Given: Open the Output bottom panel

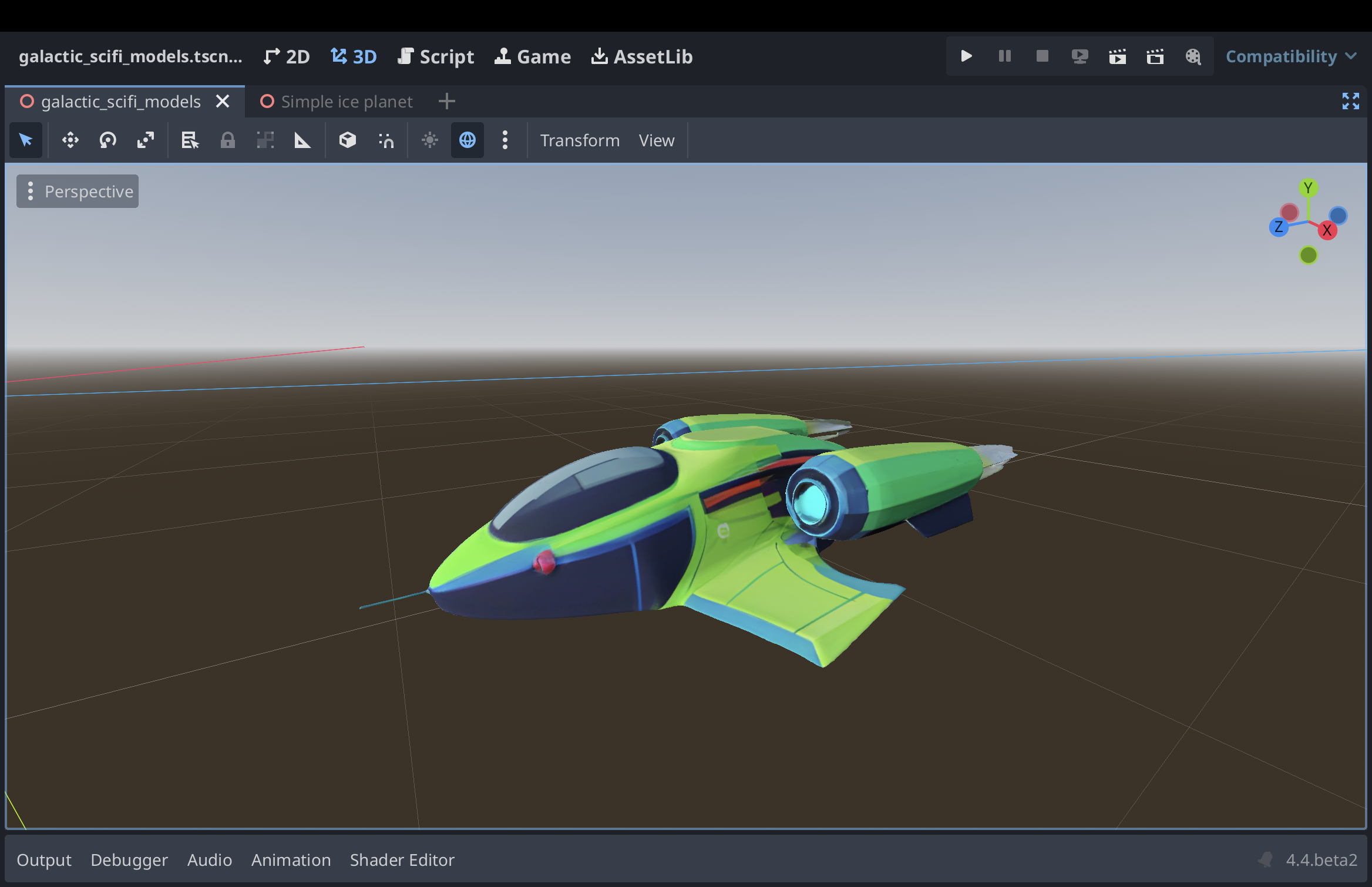Looking at the screenshot, I should 44,860.
